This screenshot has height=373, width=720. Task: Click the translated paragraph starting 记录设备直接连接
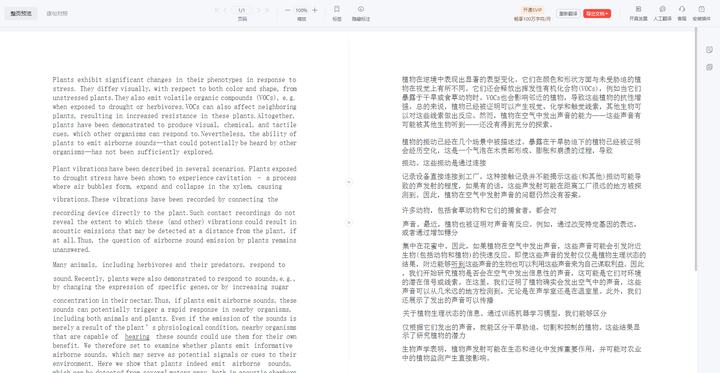(x=522, y=185)
